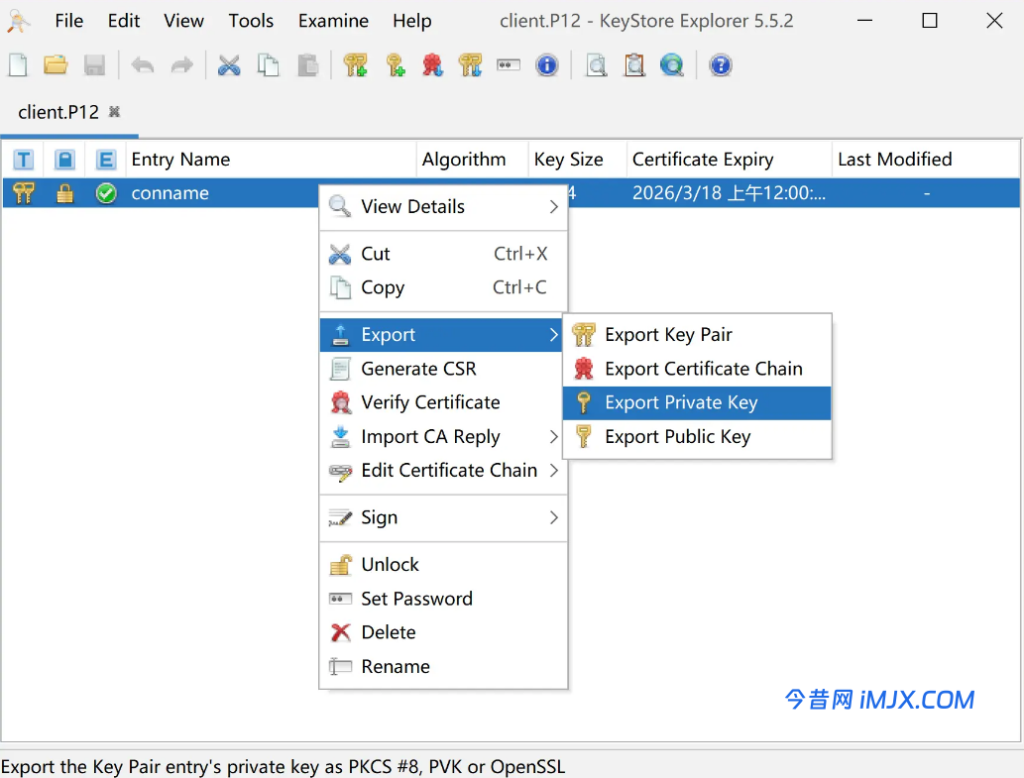Click the Generate Secret Key toolbar icon
This screenshot has width=1024, height=778.
click(395, 65)
